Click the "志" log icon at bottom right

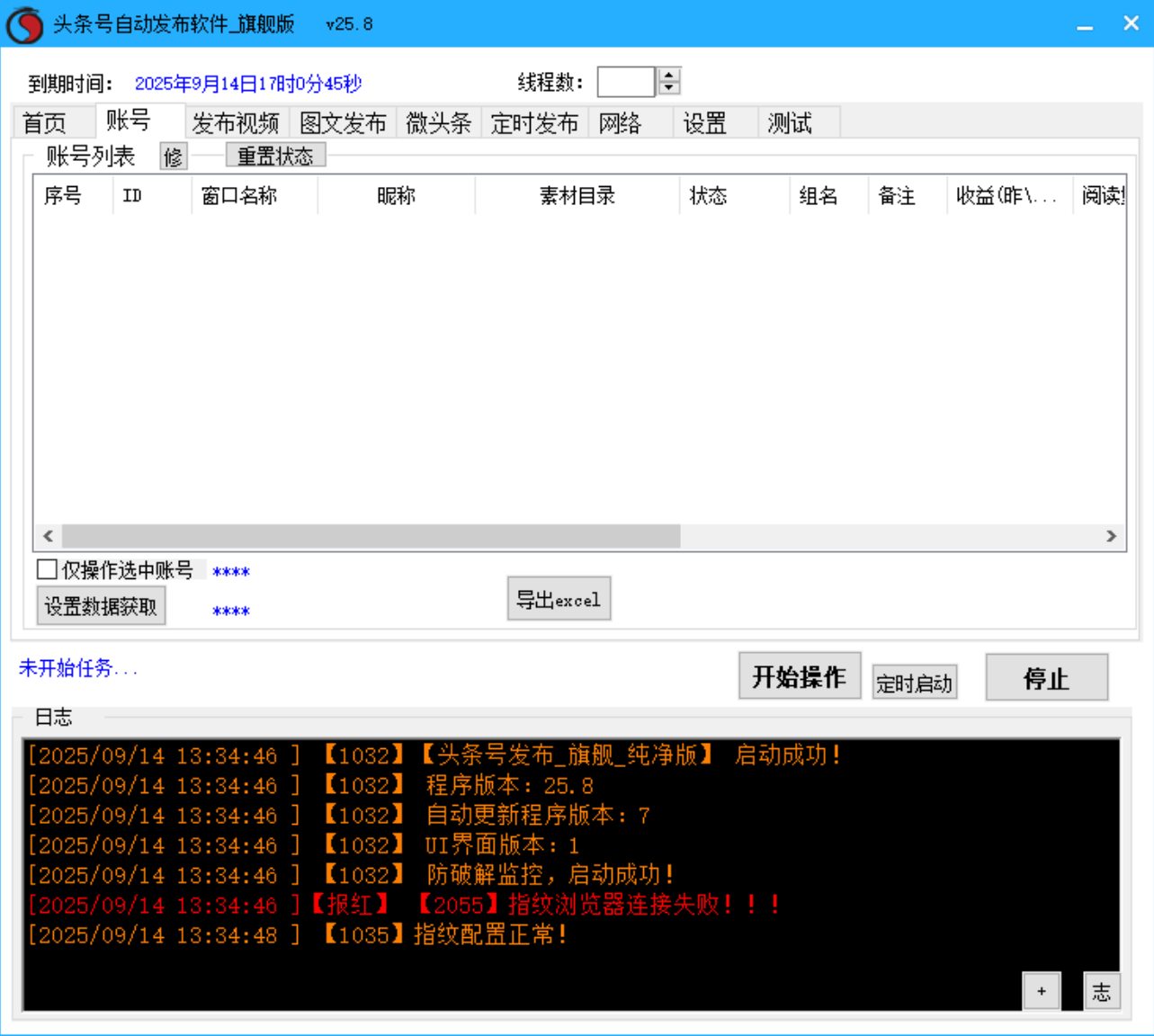click(x=1101, y=990)
